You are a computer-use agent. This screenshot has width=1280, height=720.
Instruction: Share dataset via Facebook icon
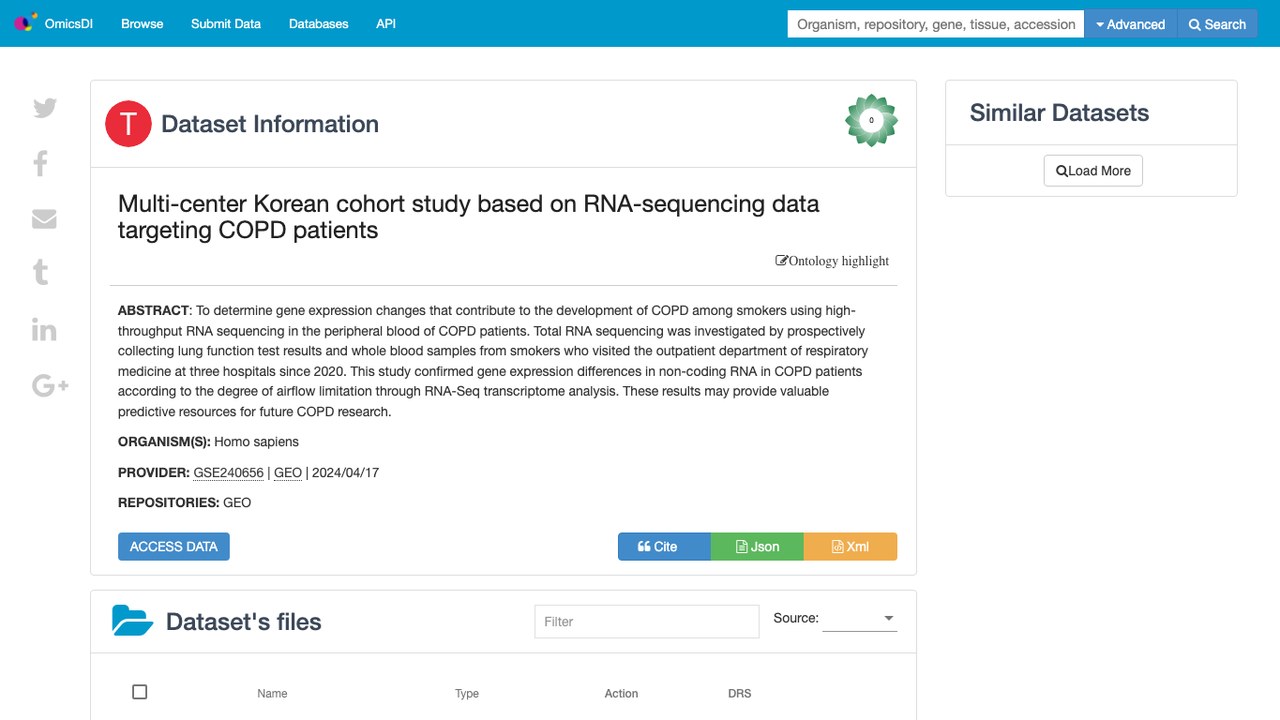pyautogui.click(x=41, y=163)
